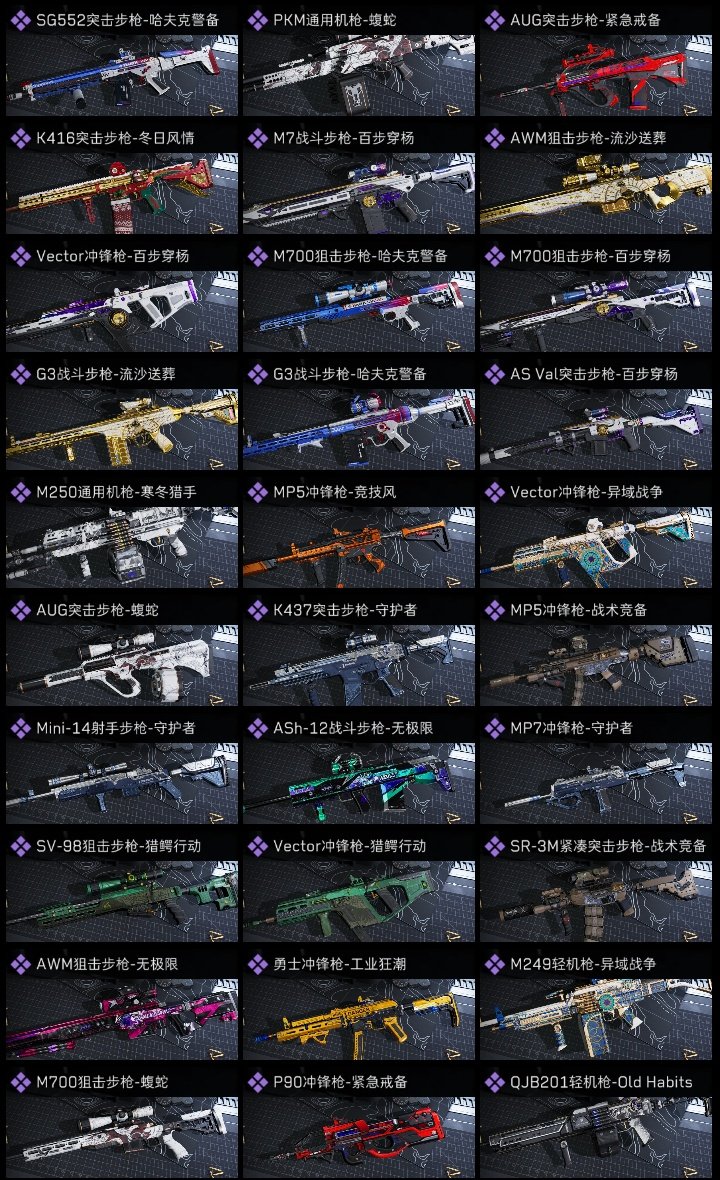Select the M250通用机枪-寒冬猎手 skin image
This screenshot has height=1180, width=720.
pyautogui.click(x=122, y=547)
